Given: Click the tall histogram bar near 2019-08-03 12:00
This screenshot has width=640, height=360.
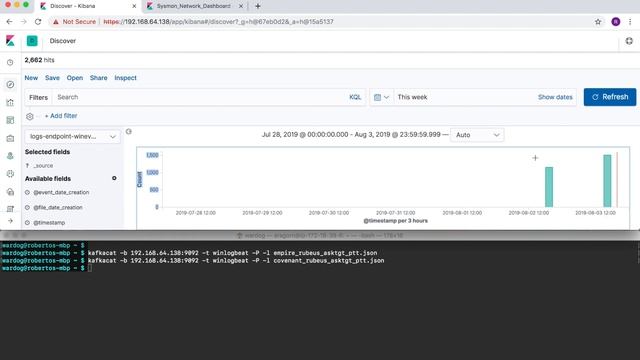Looking at the screenshot, I should tap(607, 181).
